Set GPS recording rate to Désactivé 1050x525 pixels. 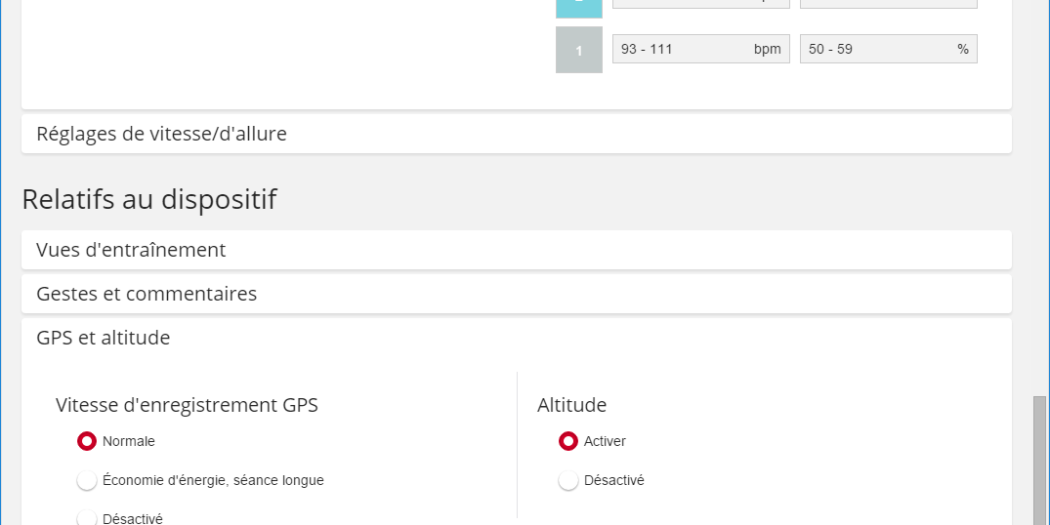pos(87,518)
